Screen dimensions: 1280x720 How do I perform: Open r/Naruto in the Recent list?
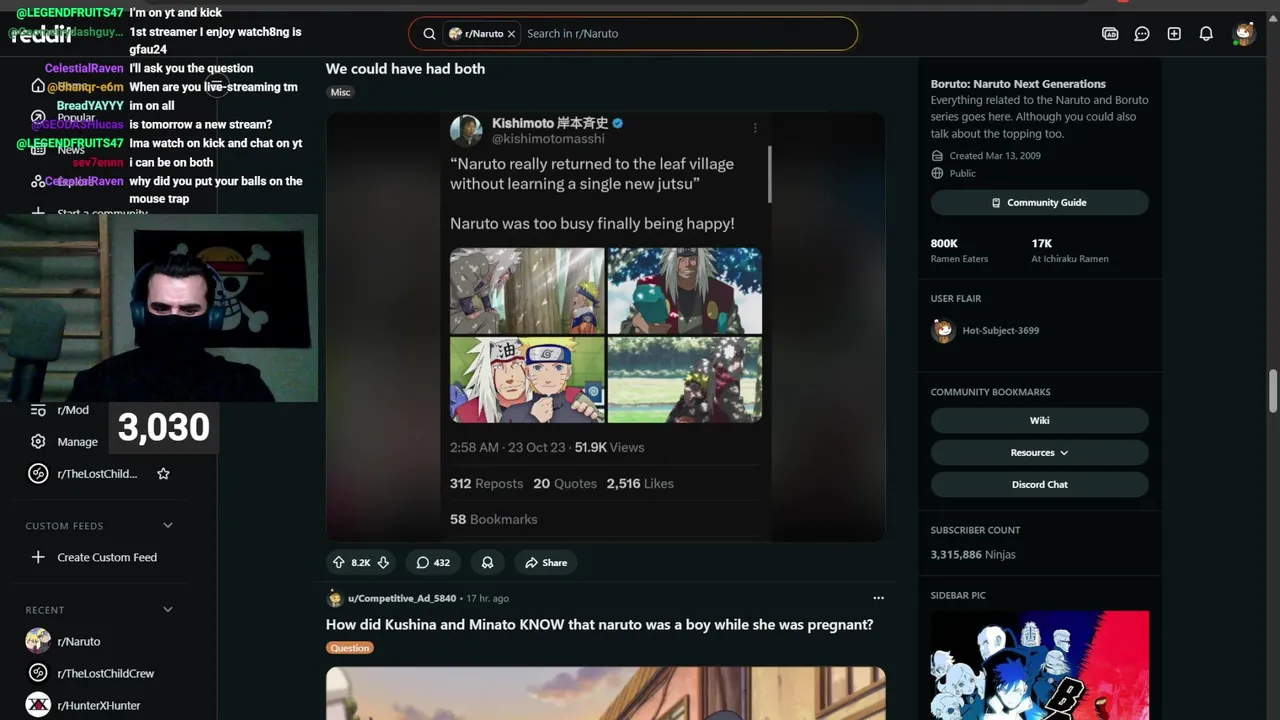pos(79,641)
